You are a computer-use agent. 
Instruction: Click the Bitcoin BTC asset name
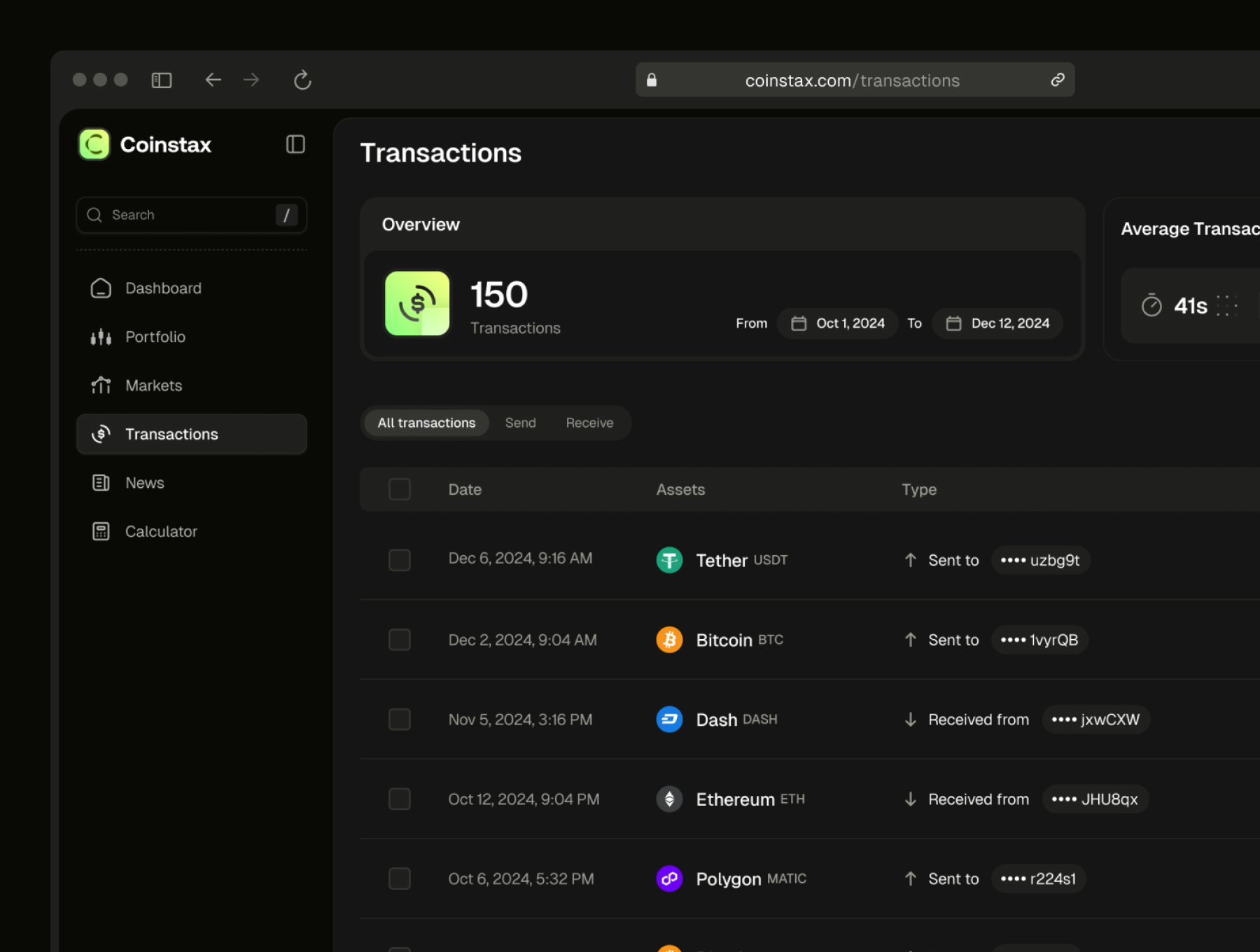click(739, 640)
